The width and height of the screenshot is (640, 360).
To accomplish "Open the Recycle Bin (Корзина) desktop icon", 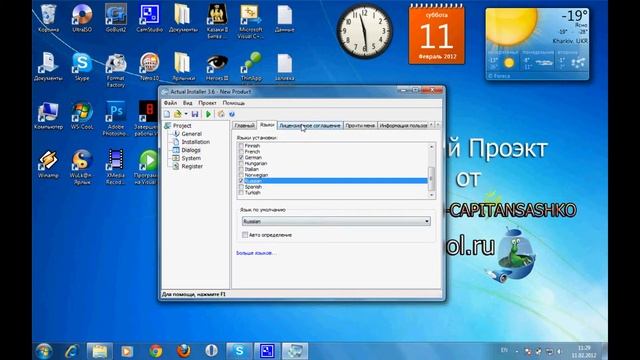I will [x=48, y=18].
